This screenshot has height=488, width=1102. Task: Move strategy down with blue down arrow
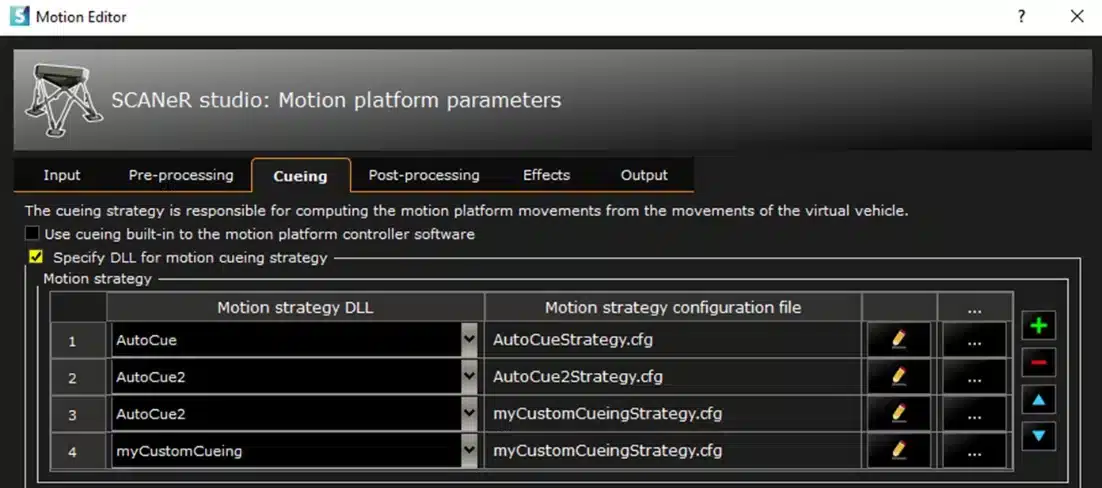[x=1038, y=436]
